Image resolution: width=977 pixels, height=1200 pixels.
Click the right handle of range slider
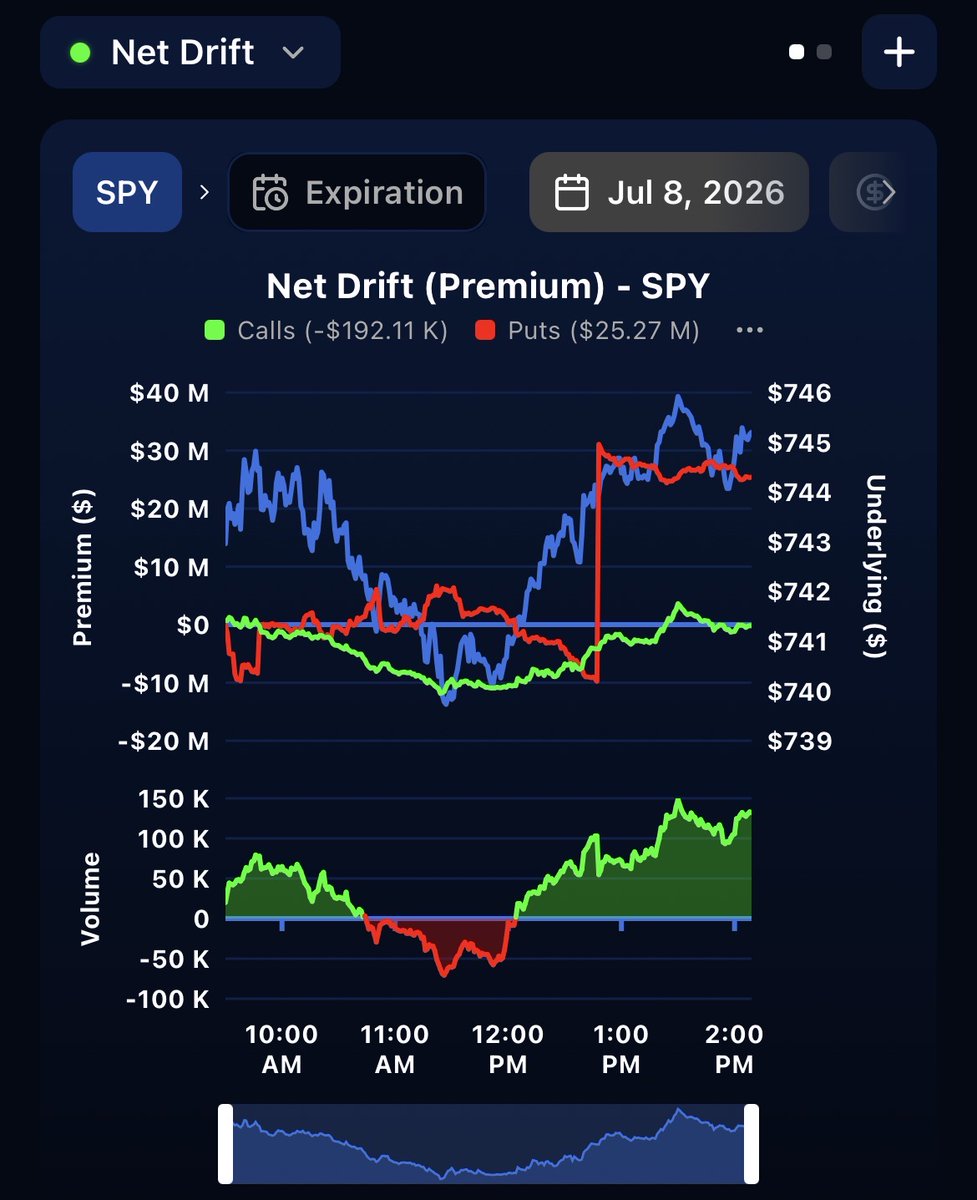(x=751, y=1144)
